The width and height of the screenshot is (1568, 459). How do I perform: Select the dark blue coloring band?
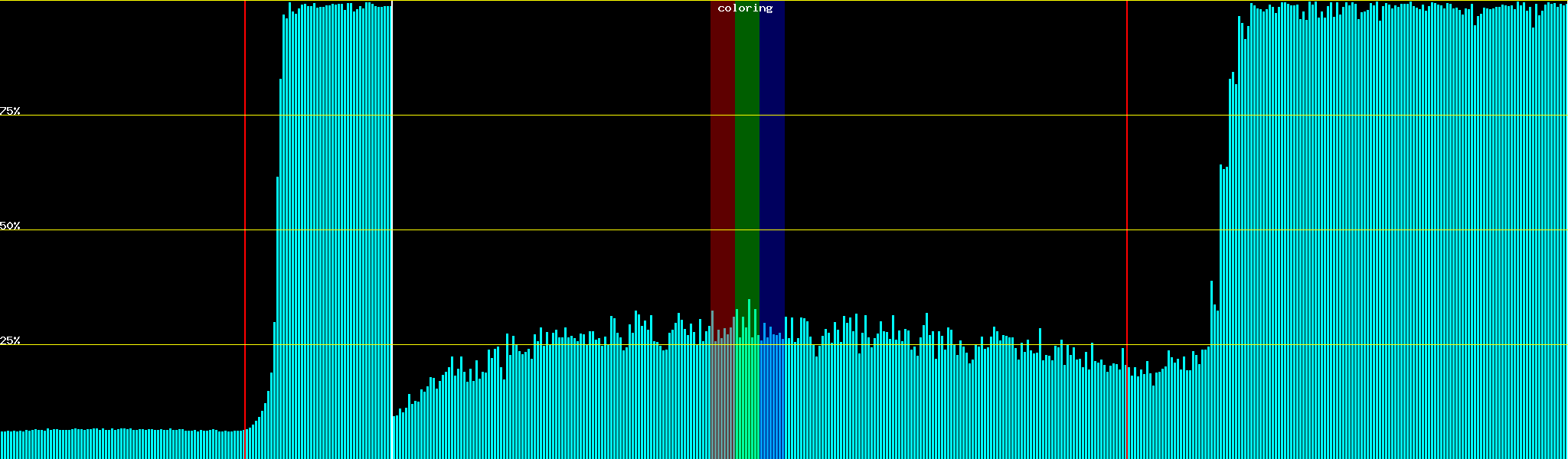(772, 153)
